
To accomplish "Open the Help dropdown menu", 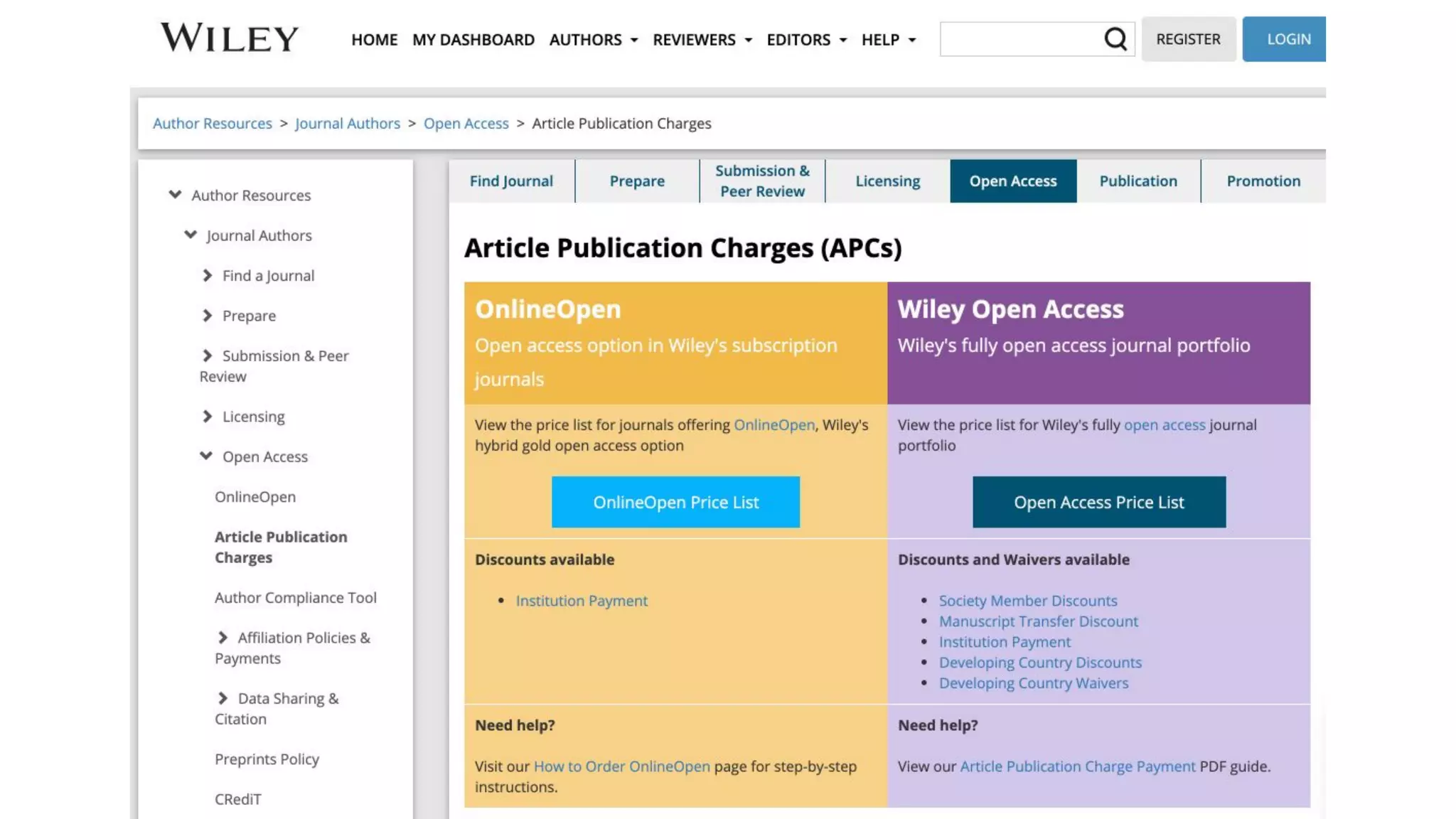I will [x=888, y=40].
